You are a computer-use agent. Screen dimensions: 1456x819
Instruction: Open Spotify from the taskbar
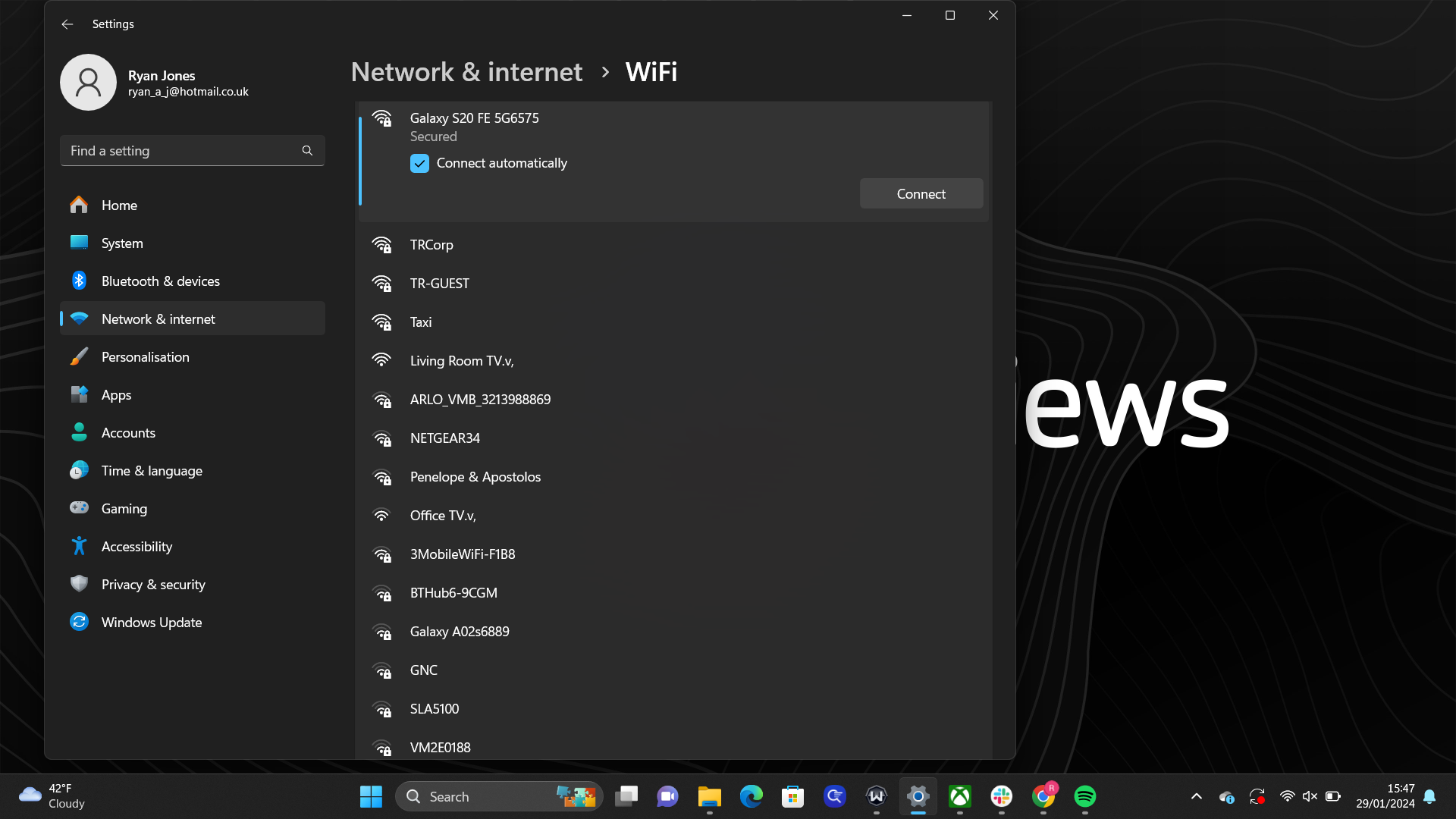point(1084,797)
